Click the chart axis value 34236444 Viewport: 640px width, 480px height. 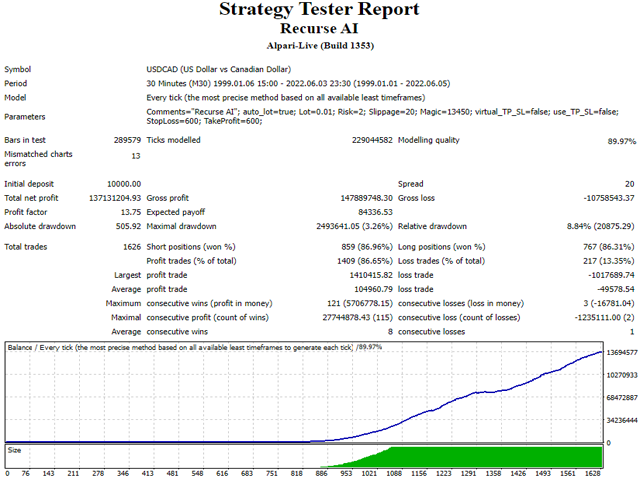(x=622, y=420)
